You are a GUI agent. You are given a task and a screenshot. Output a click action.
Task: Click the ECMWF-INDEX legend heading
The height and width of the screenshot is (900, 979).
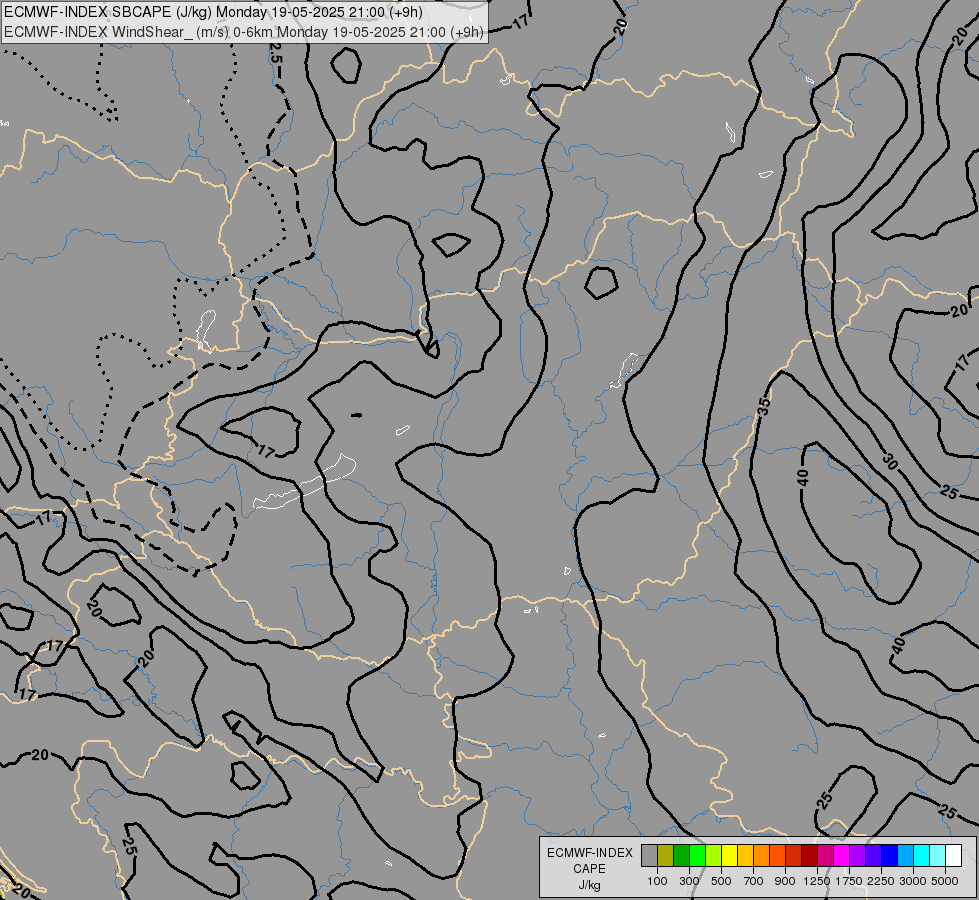590,853
